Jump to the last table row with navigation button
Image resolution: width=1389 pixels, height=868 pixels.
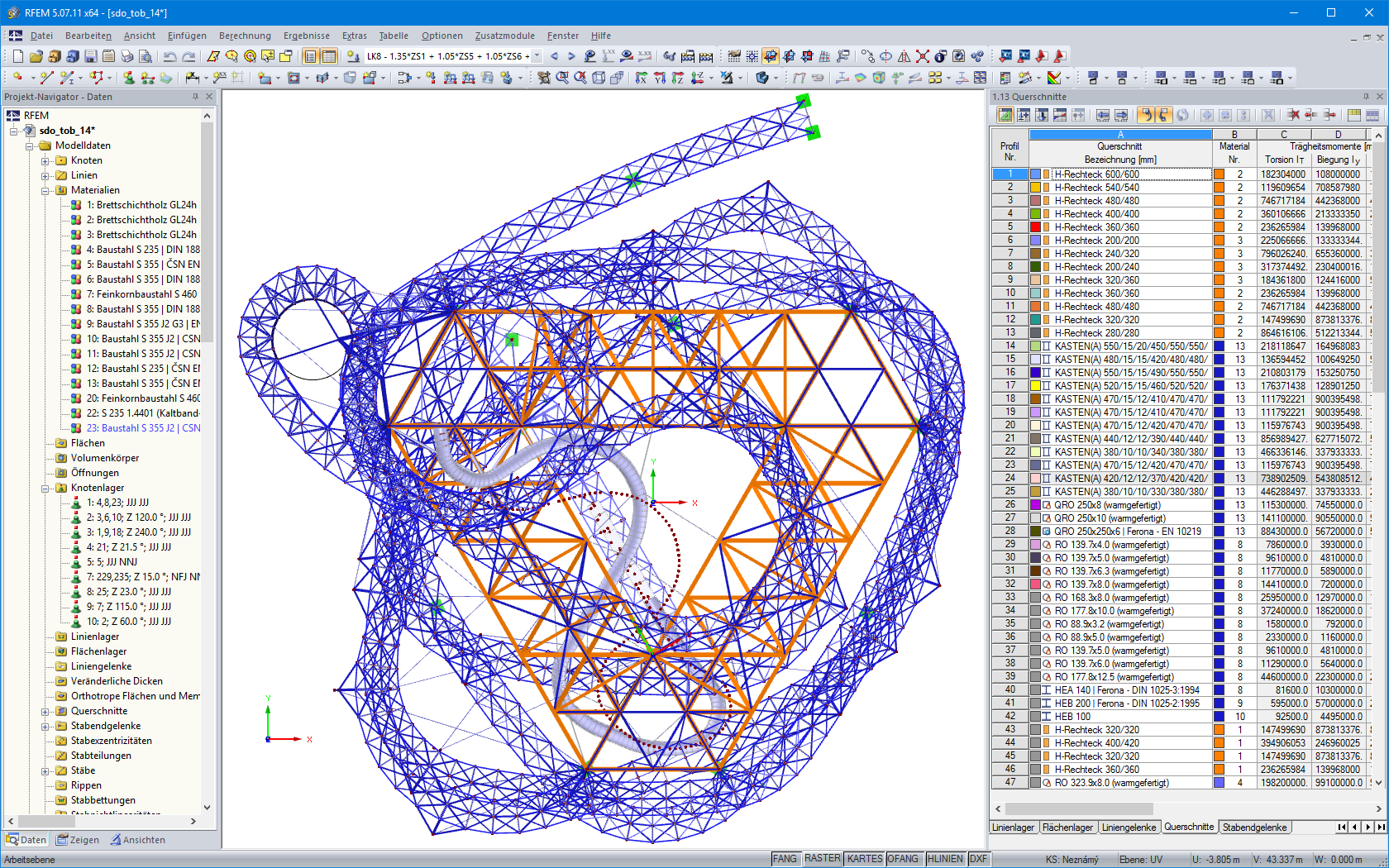[x=1379, y=827]
